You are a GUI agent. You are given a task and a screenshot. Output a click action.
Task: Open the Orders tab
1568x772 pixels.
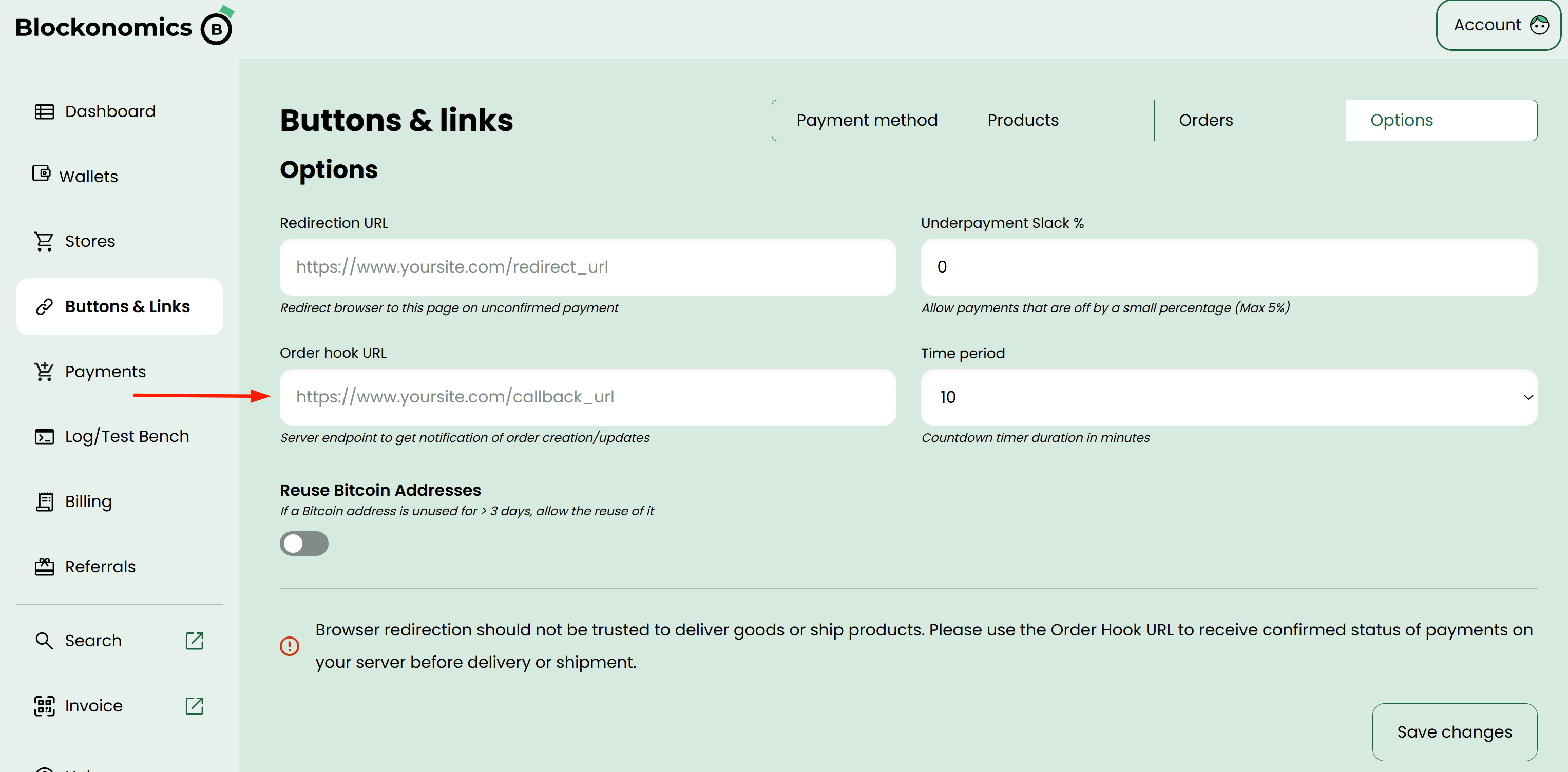coord(1249,121)
